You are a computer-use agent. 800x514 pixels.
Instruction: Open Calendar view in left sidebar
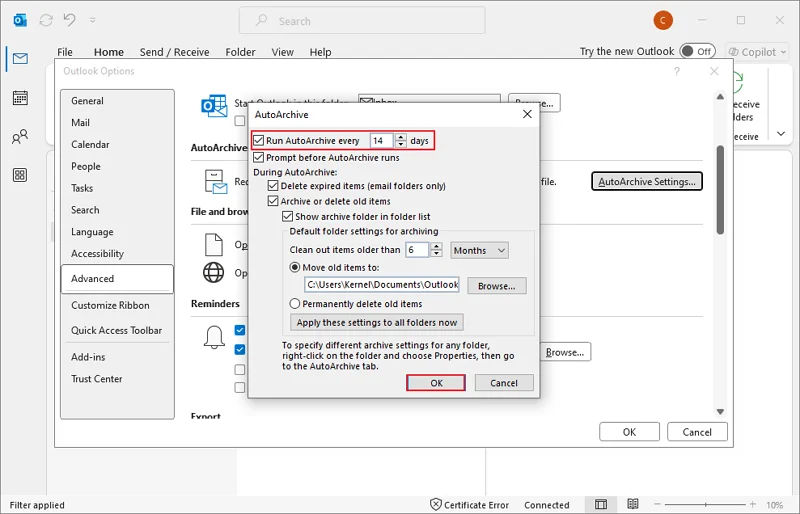pyautogui.click(x=20, y=97)
